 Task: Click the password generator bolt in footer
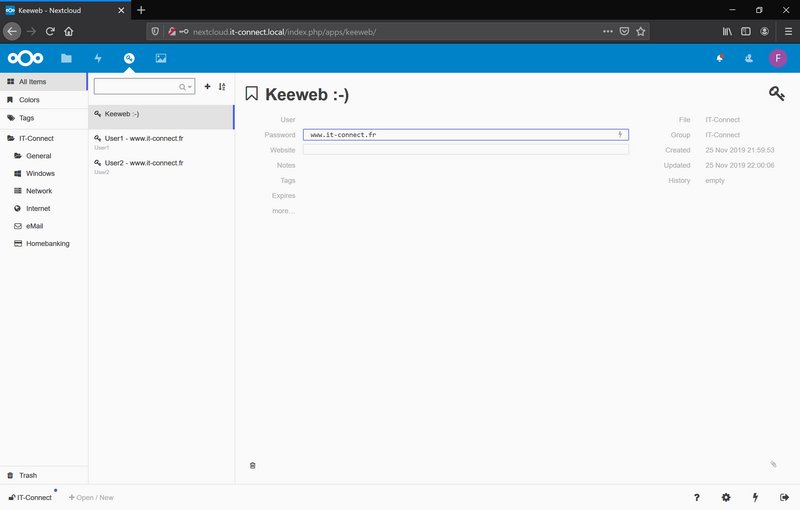pyautogui.click(x=755, y=497)
